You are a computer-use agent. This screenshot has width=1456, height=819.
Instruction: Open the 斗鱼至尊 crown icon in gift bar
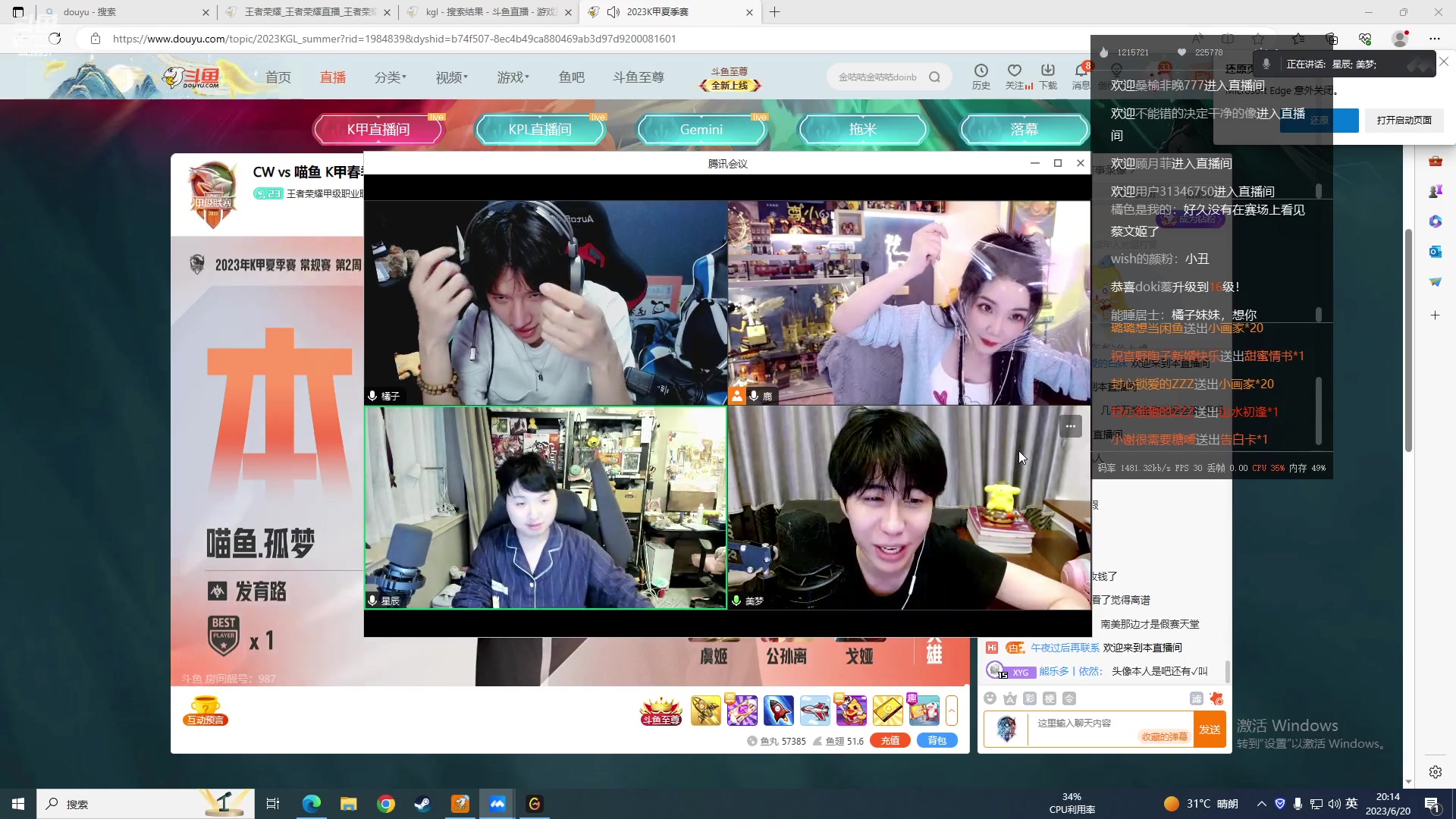coord(661,711)
